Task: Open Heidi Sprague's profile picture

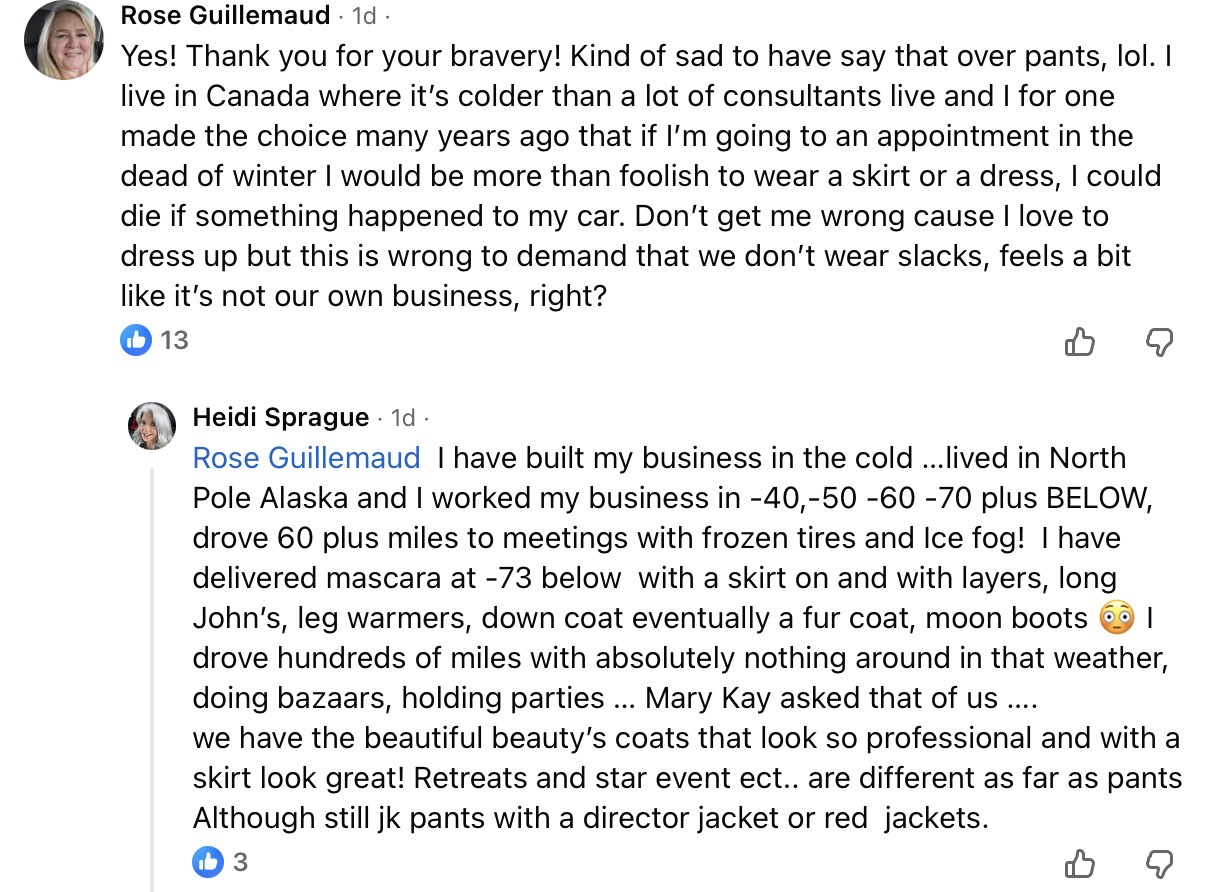Action: click(152, 425)
